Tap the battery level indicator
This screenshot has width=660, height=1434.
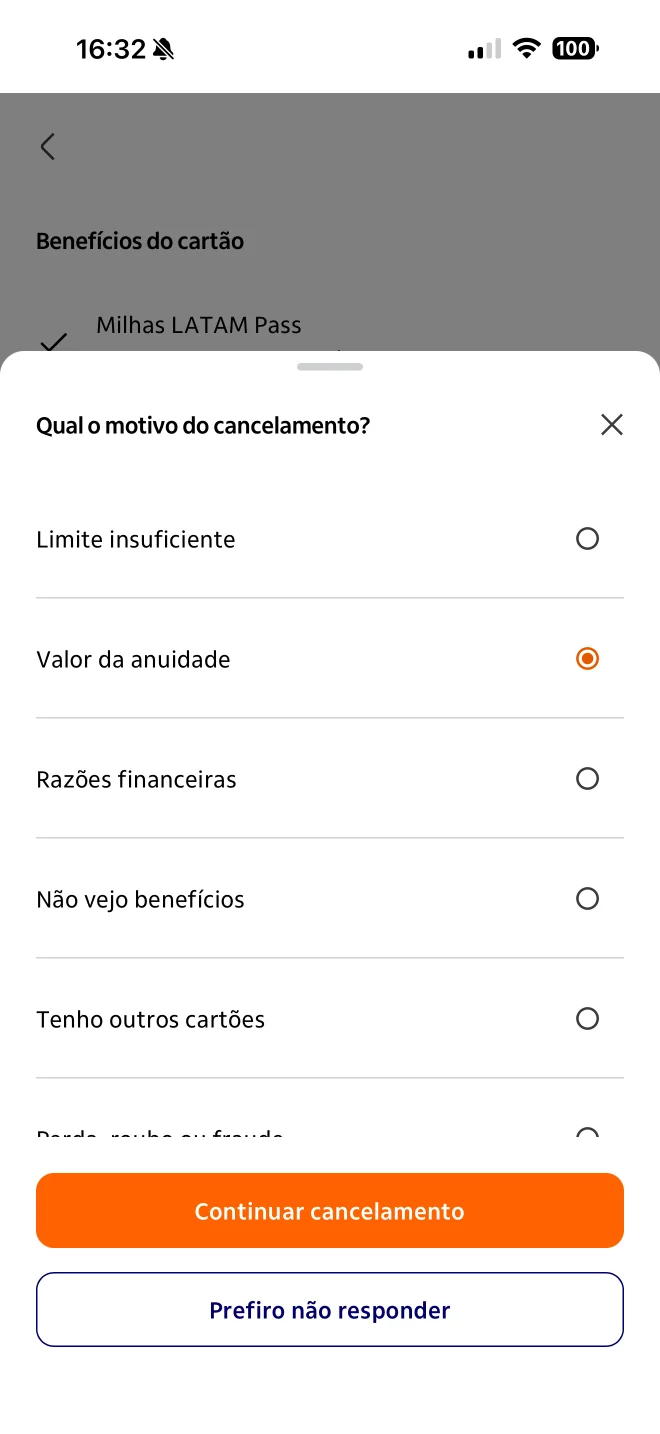575,48
